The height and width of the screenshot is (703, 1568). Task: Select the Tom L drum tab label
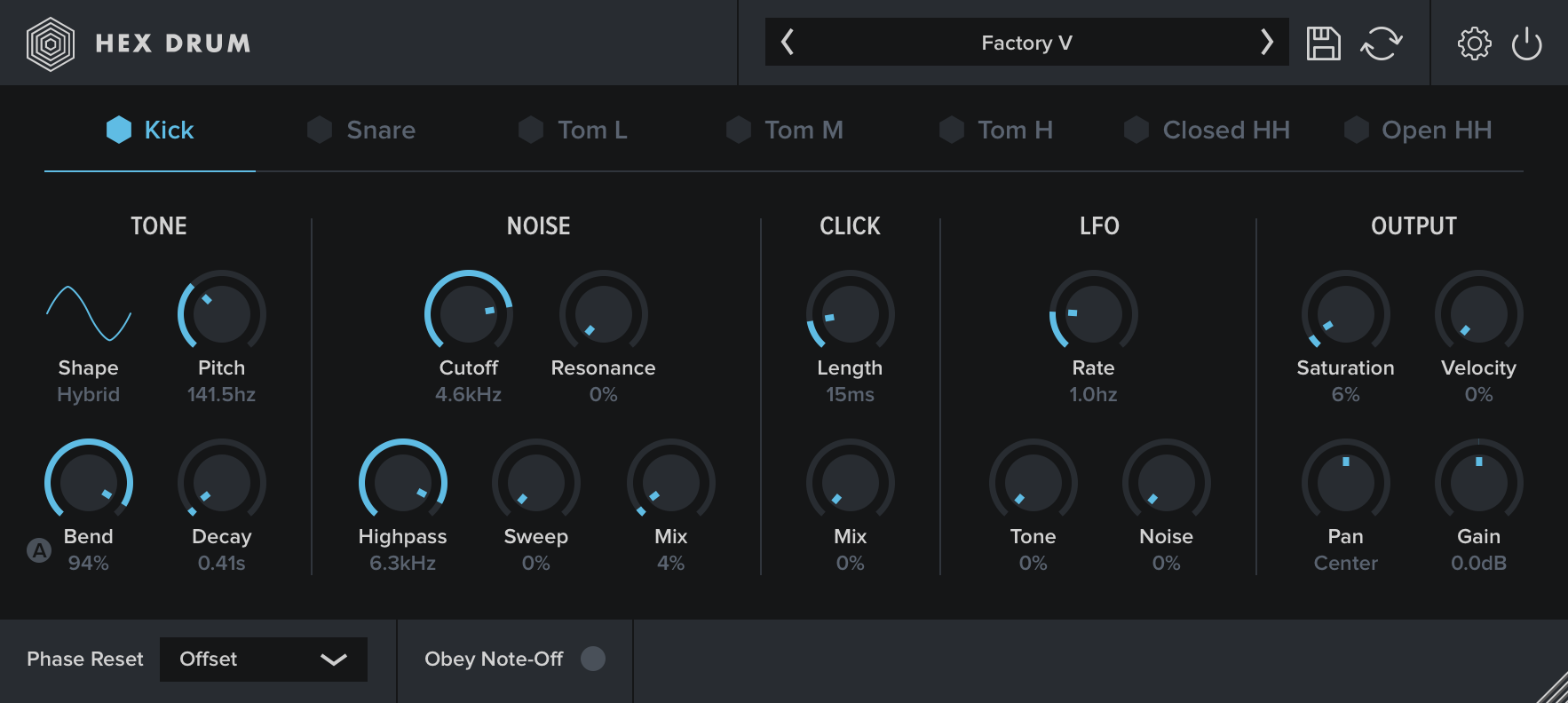tap(592, 130)
